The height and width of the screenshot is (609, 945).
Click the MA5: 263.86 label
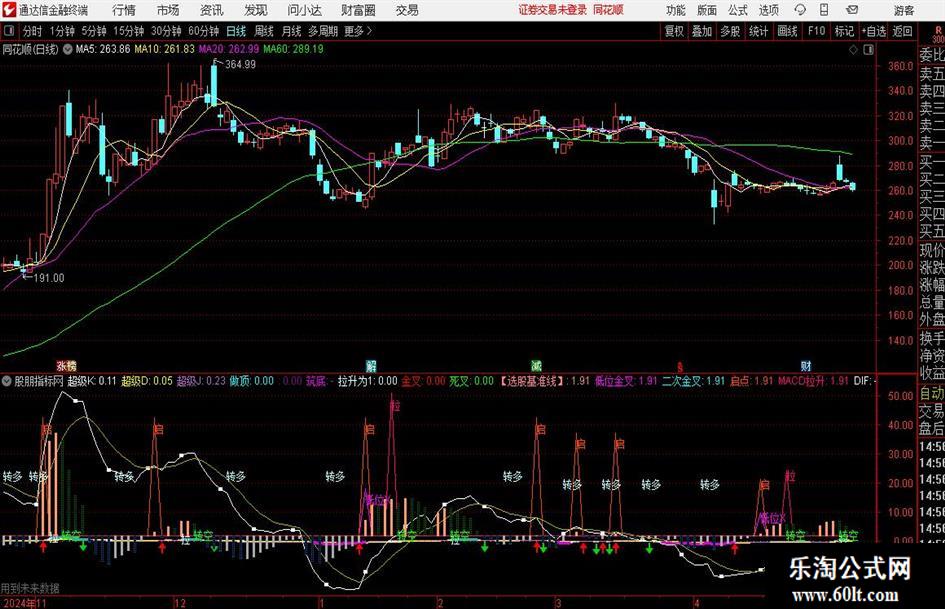103,49
